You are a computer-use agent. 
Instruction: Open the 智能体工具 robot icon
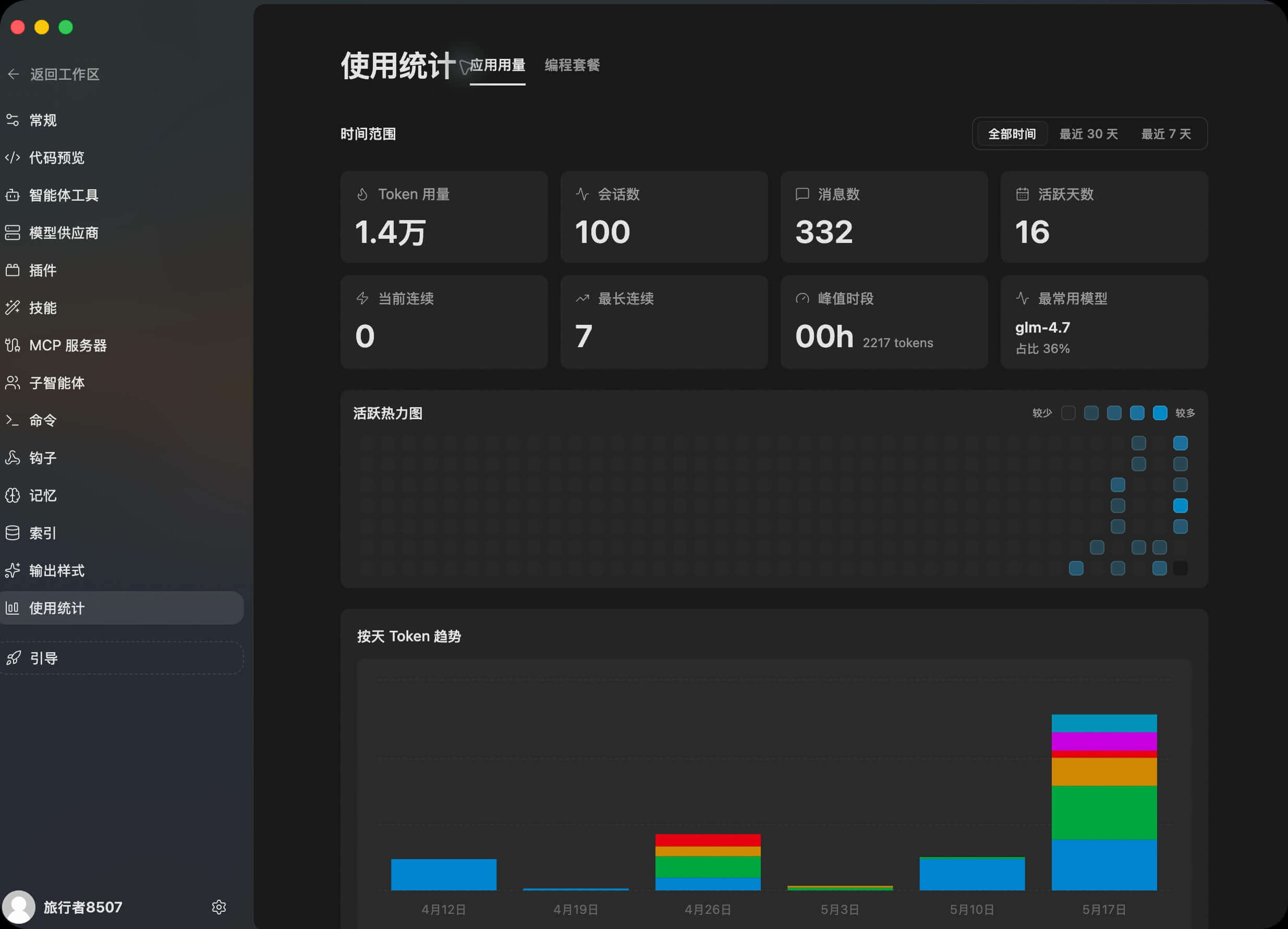pos(13,195)
